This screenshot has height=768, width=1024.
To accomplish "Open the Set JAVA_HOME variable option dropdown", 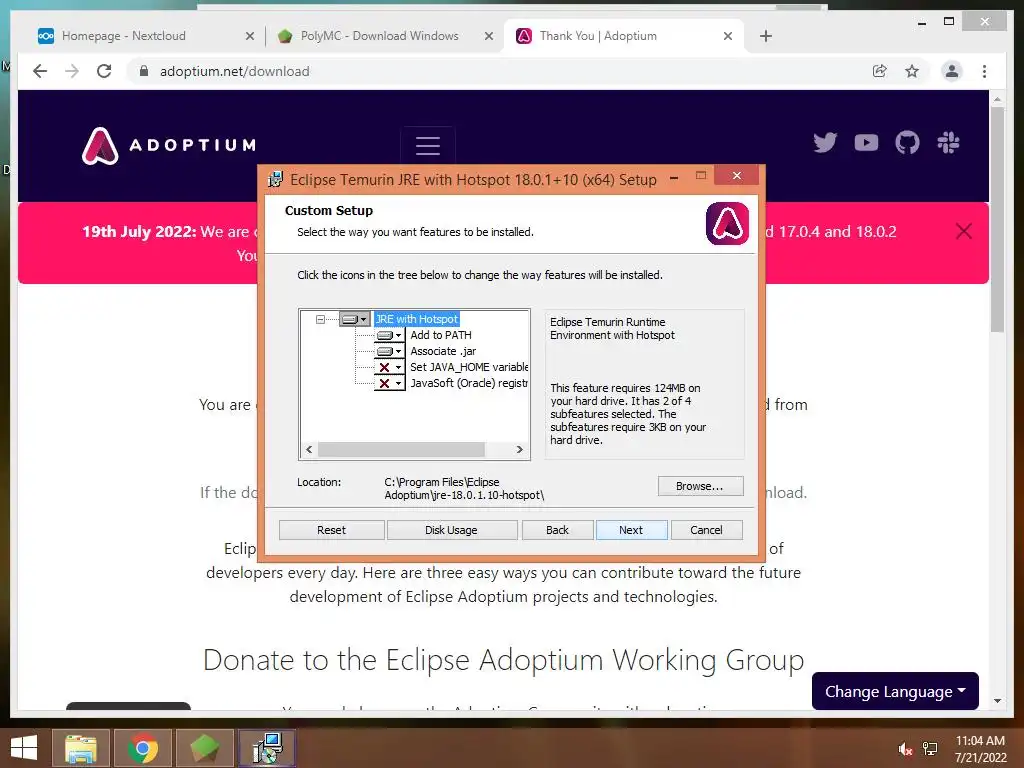I will click(x=389, y=367).
